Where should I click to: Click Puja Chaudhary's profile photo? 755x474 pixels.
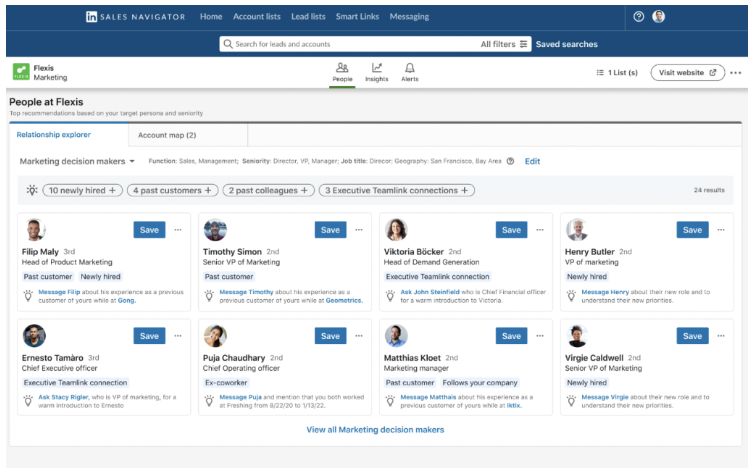[215, 336]
